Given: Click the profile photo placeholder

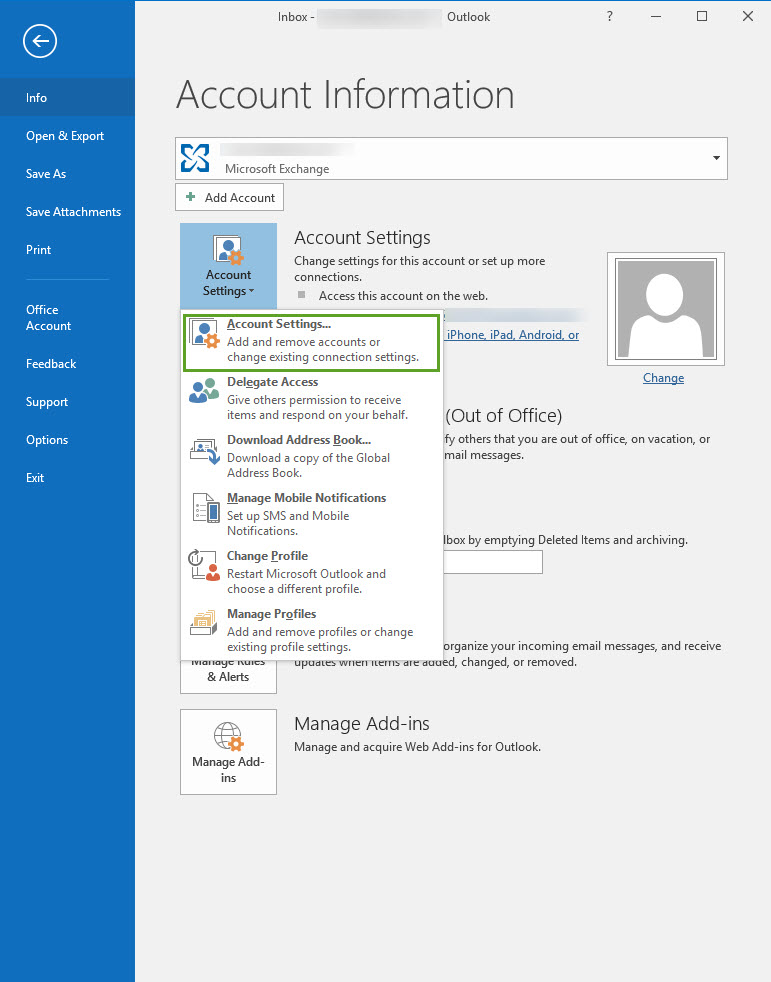Looking at the screenshot, I should pos(666,309).
